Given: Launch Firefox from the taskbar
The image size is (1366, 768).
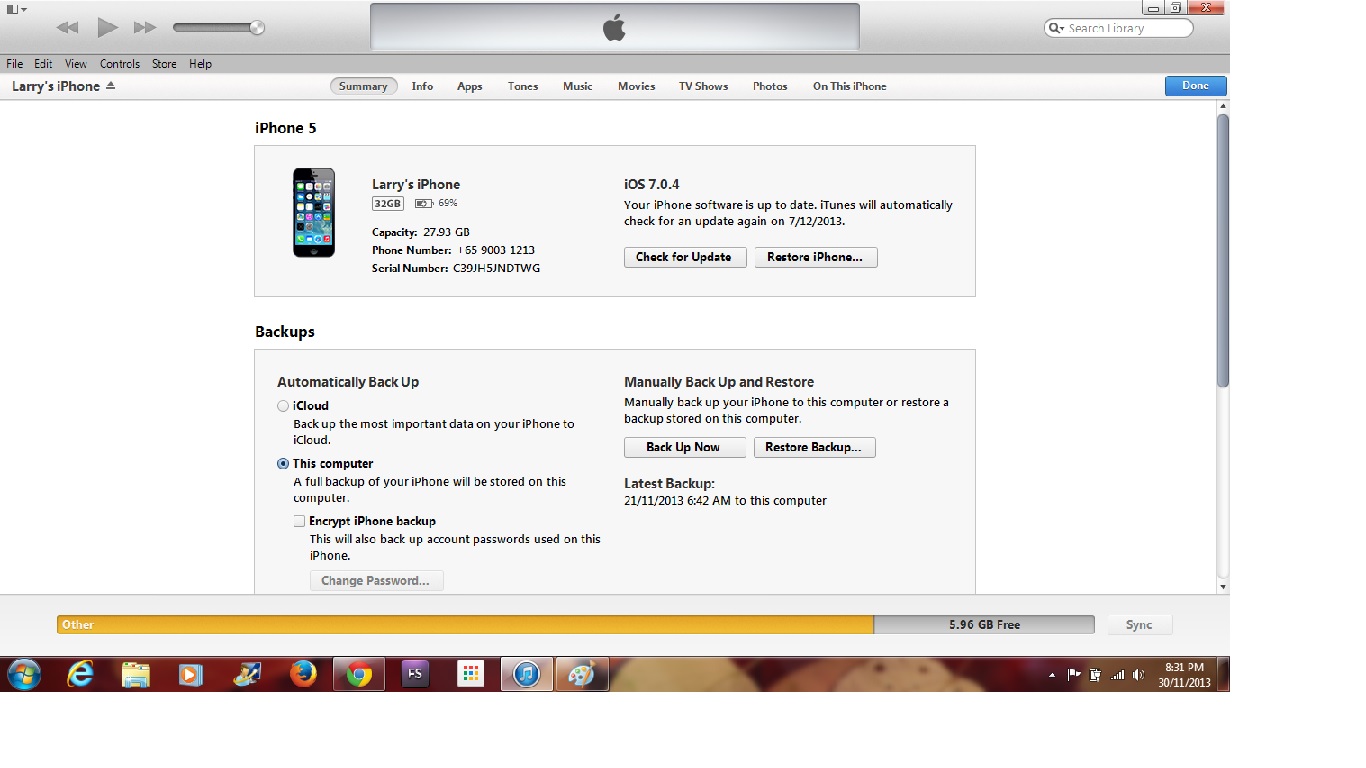Looking at the screenshot, I should click(302, 675).
